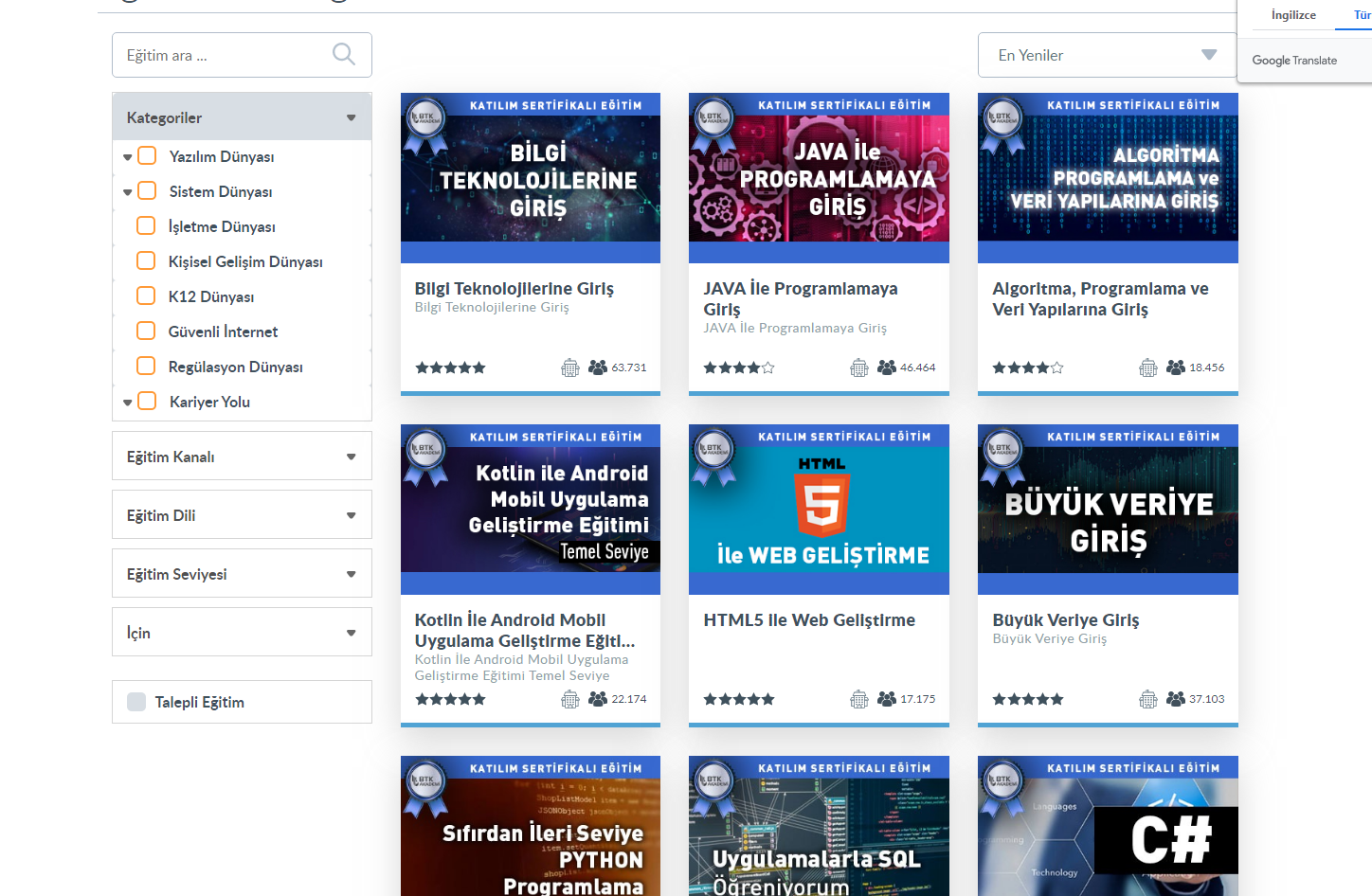Collapse the Kategoriler panel header
The image size is (1372, 896).
pyautogui.click(x=242, y=117)
